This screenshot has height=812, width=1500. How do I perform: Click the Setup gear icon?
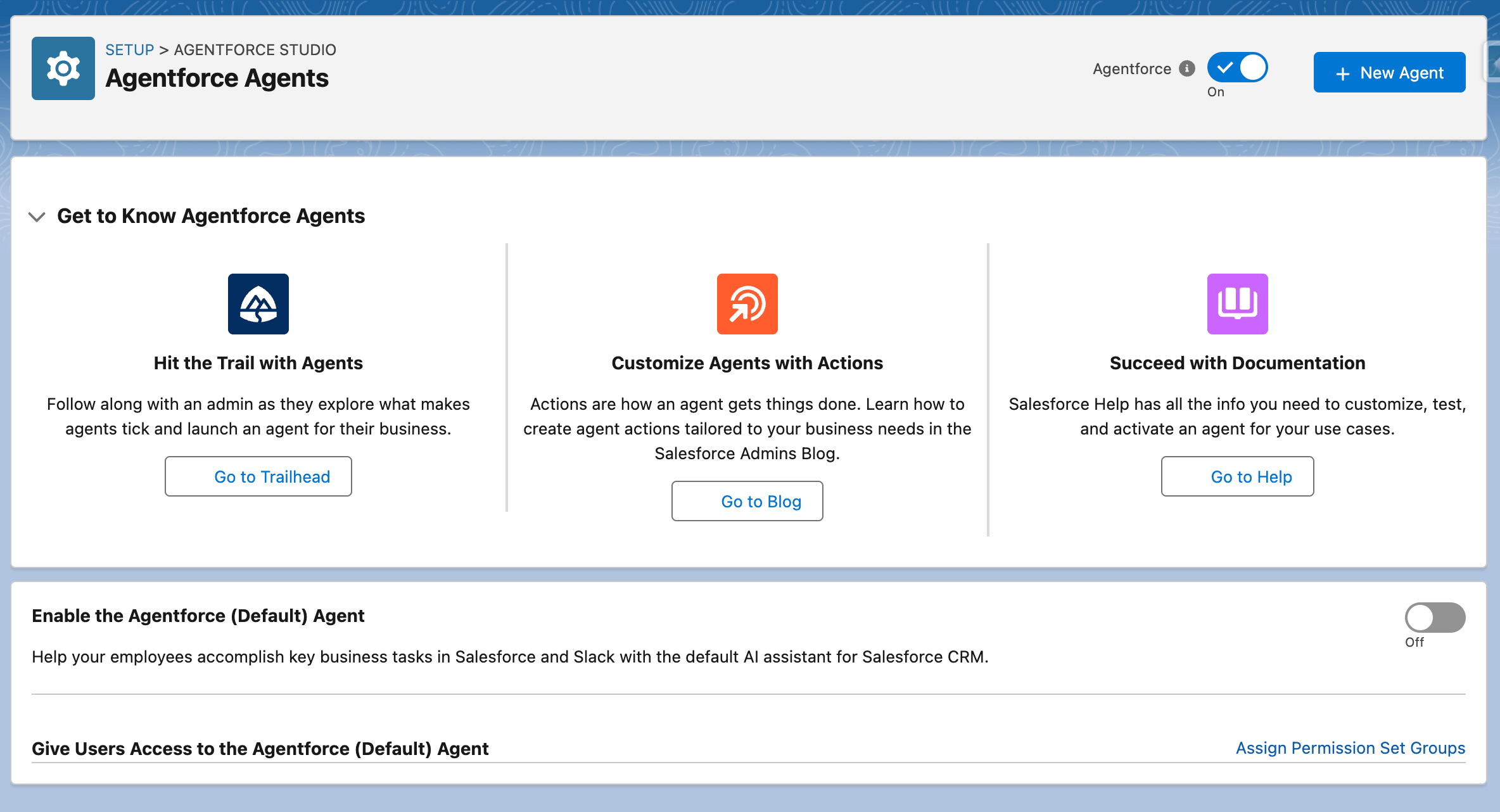63,68
